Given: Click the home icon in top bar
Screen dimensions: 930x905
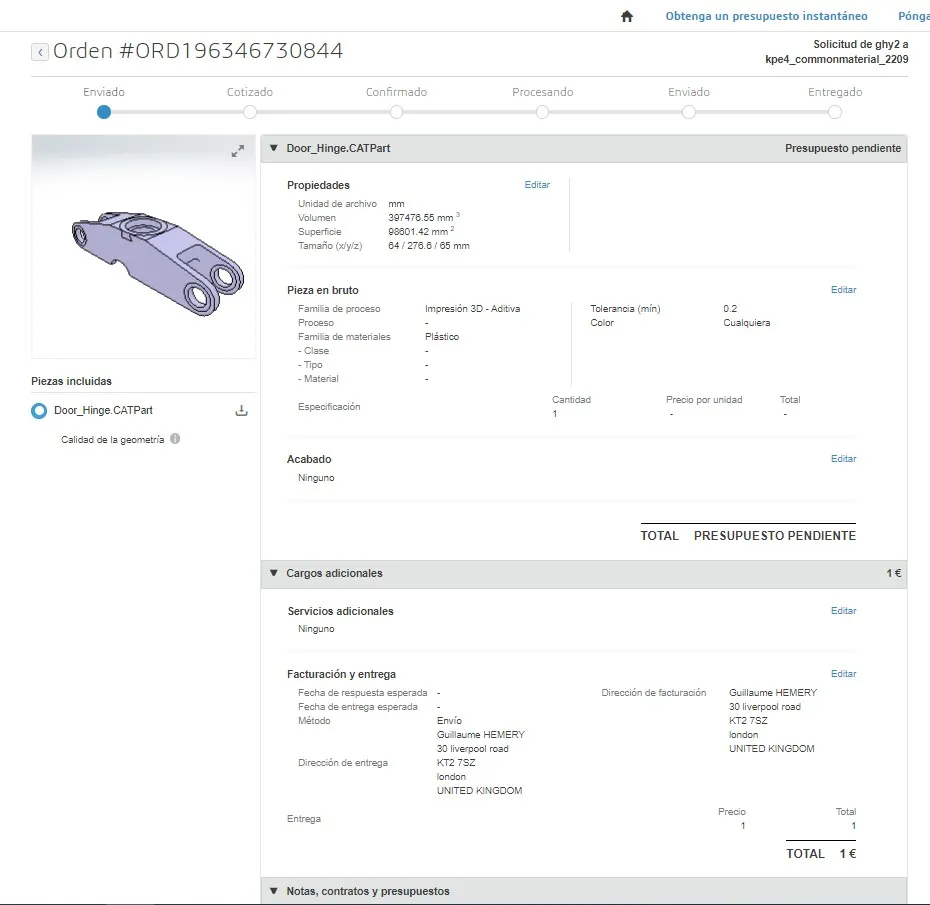Looking at the screenshot, I should [627, 16].
